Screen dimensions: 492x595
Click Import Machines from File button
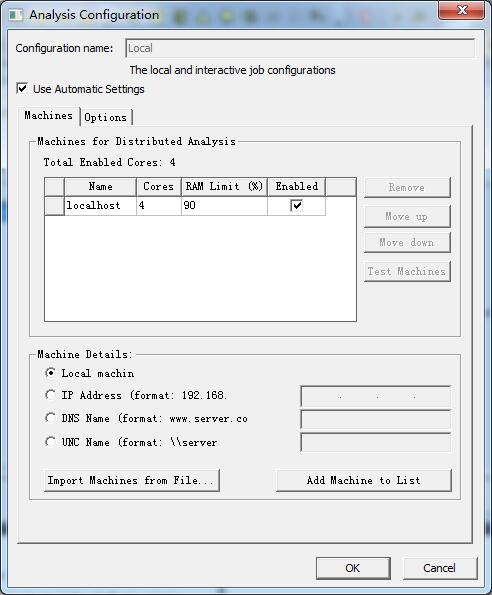132,480
